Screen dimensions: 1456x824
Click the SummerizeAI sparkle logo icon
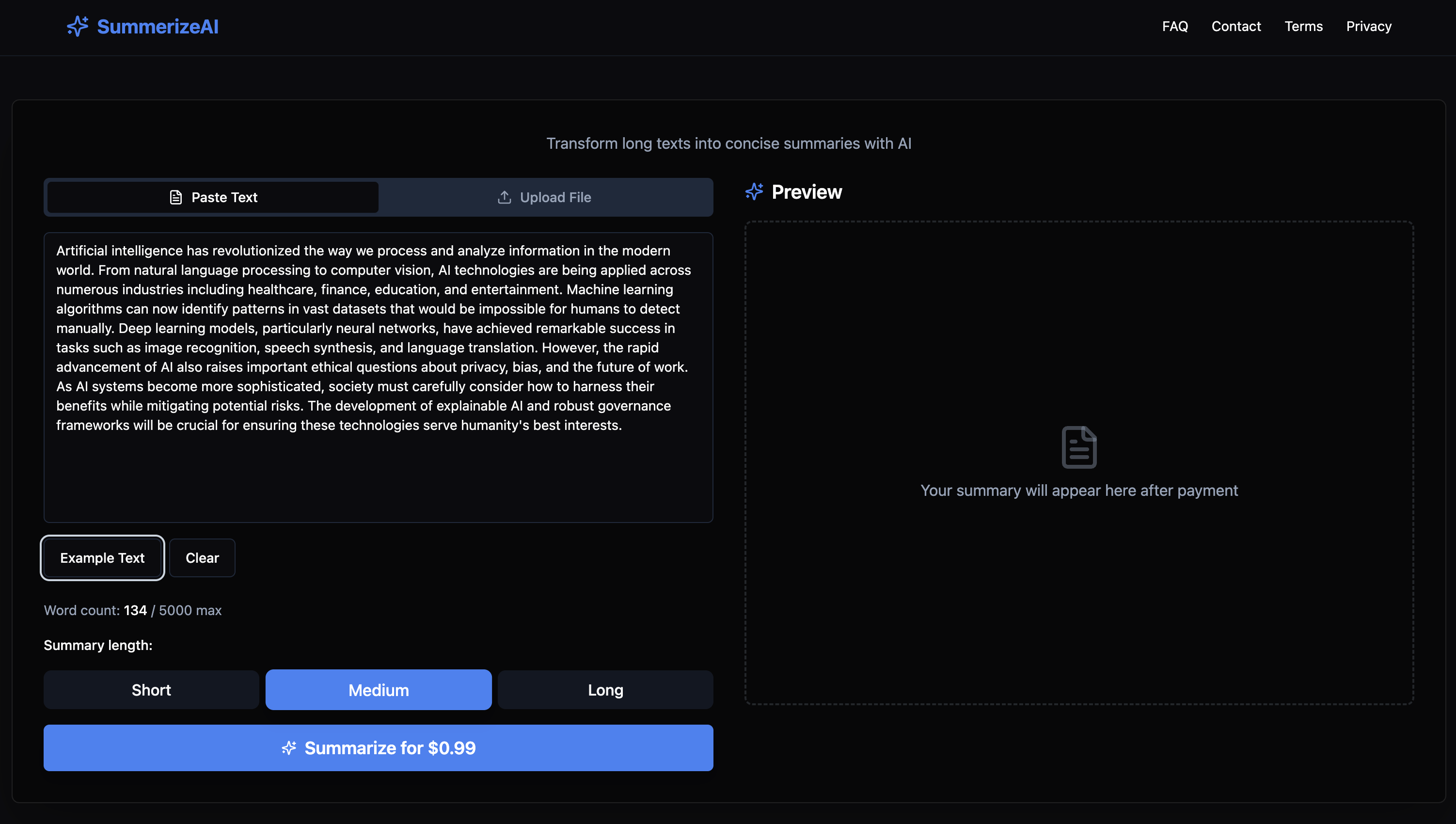tap(78, 27)
